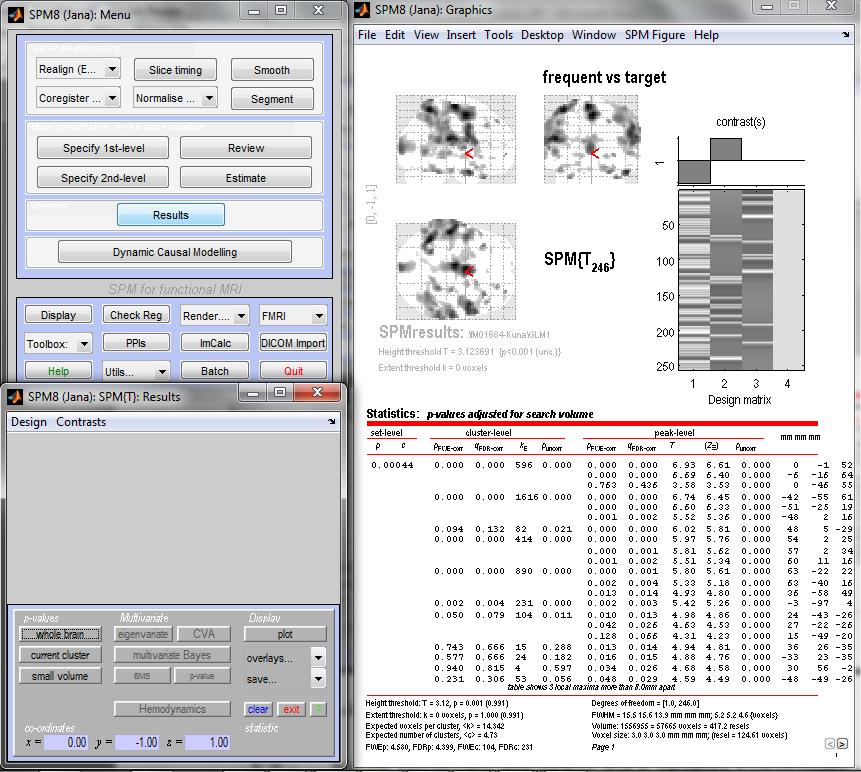Screen dimensions: 861x772
Task: Open the Render dropdown
Action: [214, 316]
